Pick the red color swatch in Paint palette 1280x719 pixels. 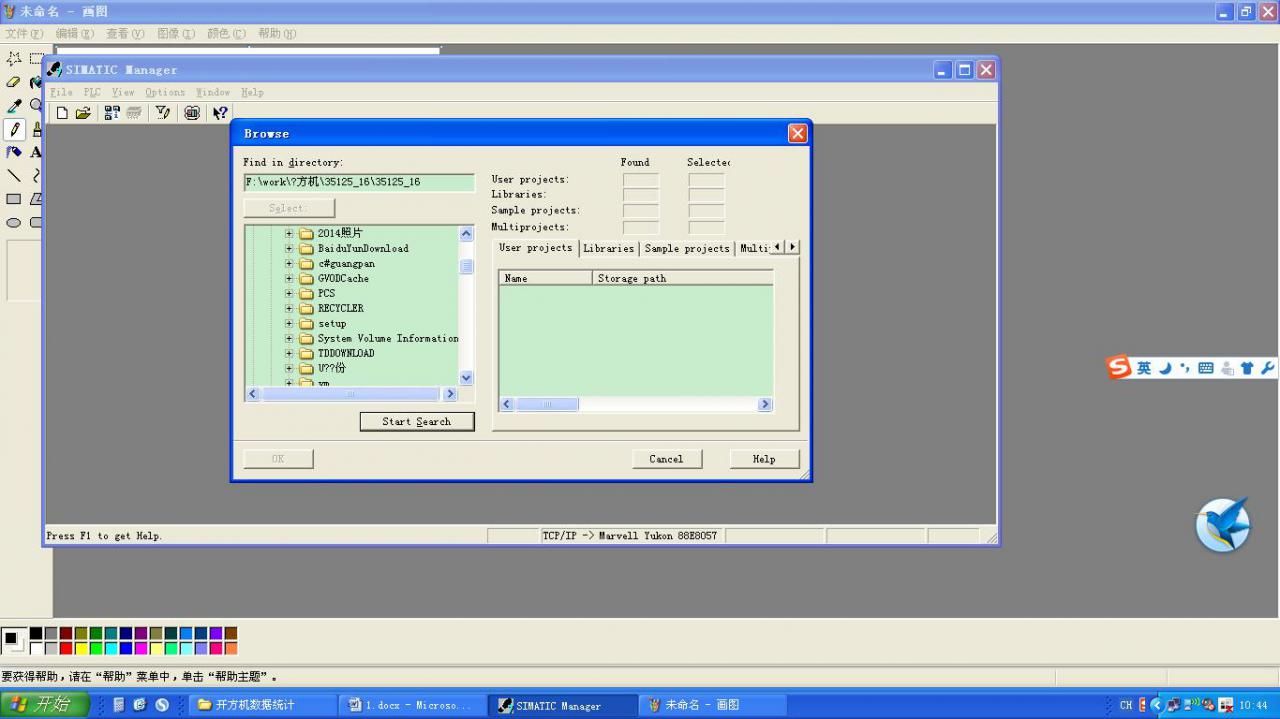coord(66,649)
